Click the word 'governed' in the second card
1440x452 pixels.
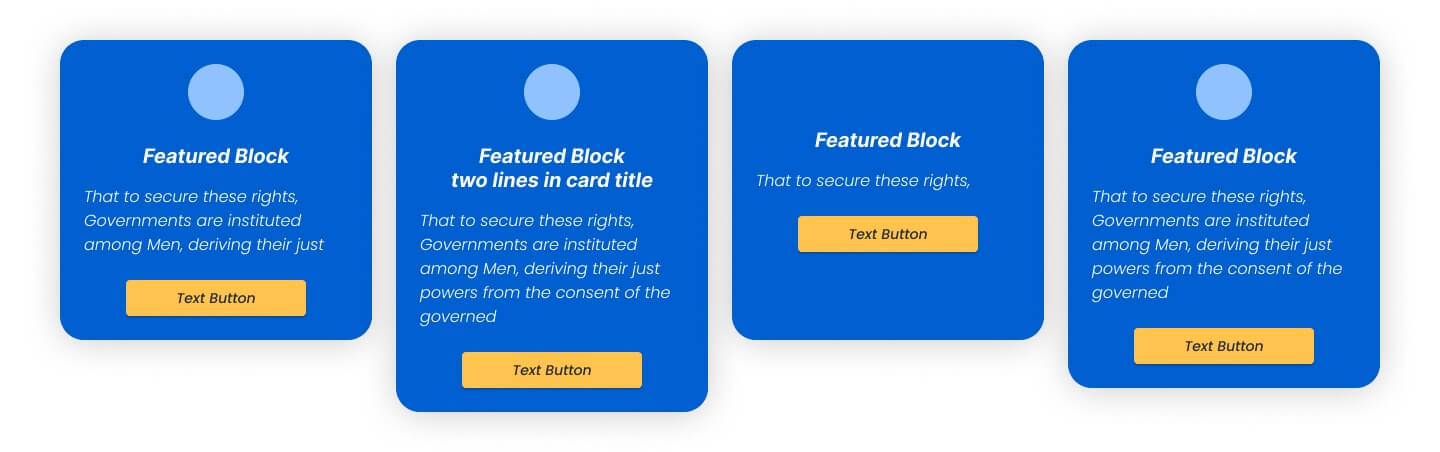pos(458,316)
